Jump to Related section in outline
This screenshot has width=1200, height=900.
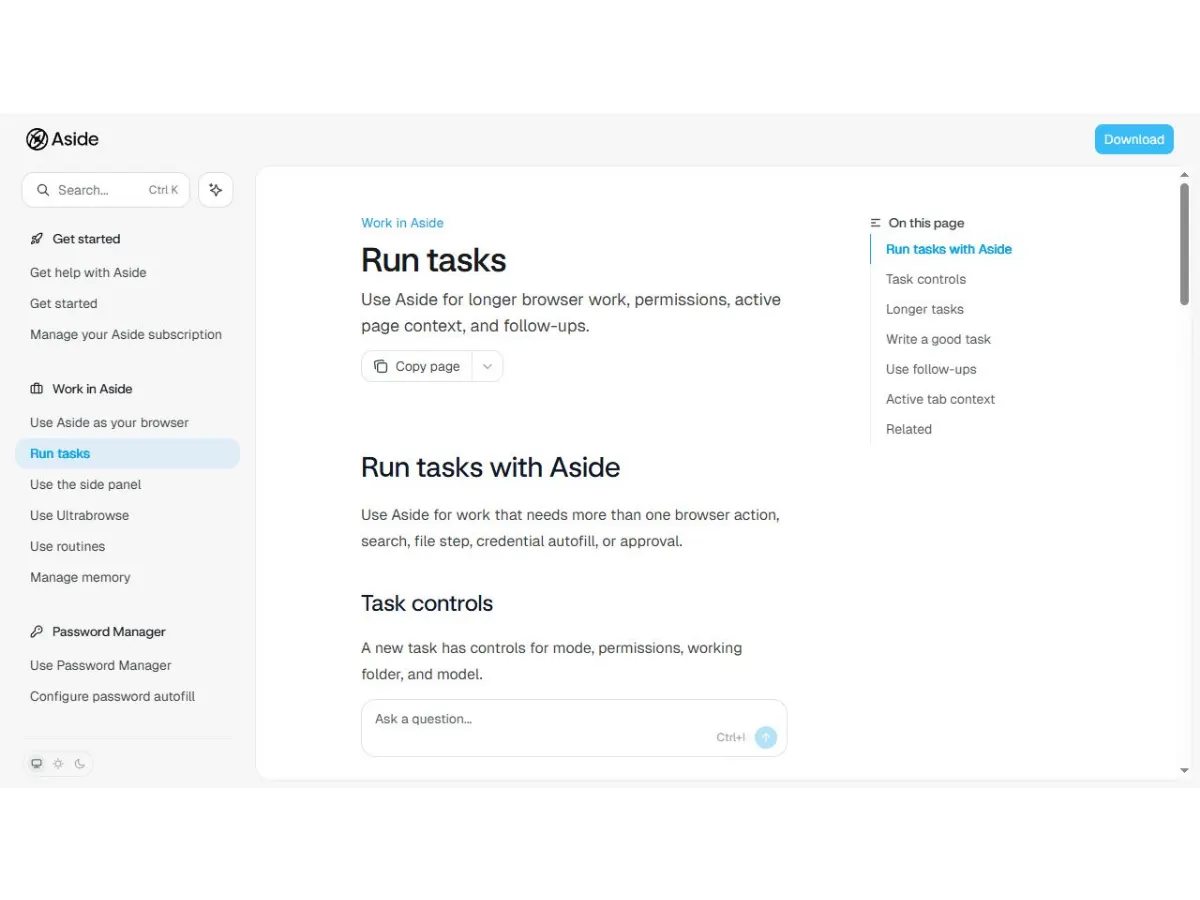coord(909,429)
